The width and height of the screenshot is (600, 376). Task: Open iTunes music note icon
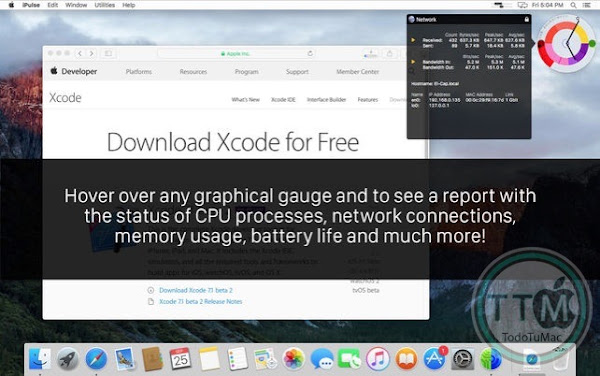[378, 359]
